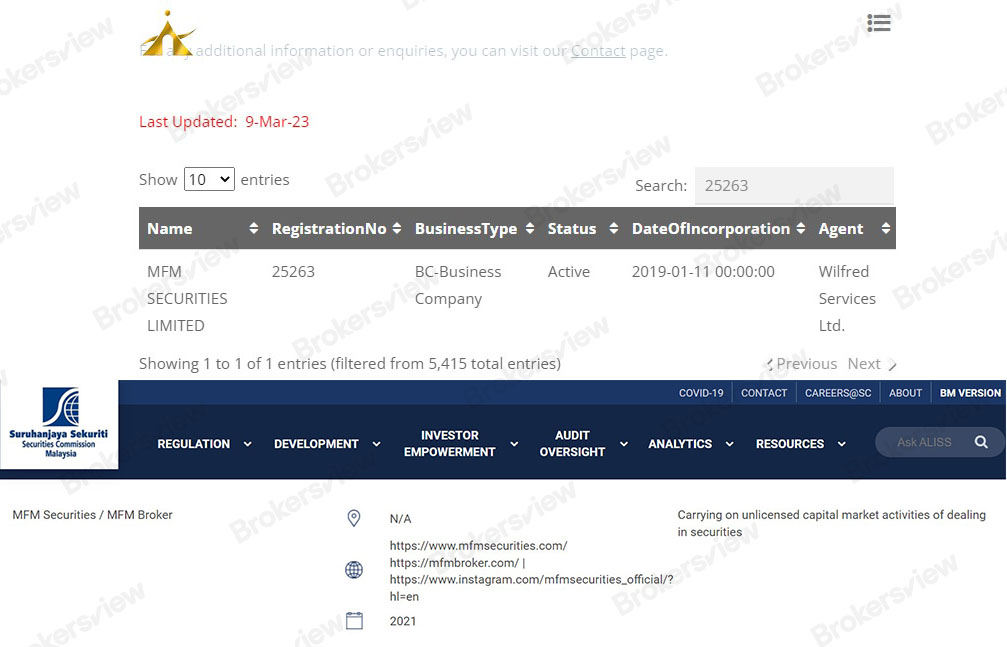Focus the Search field containing 25263
Image resolution: width=1007 pixels, height=647 pixels.
(x=794, y=186)
